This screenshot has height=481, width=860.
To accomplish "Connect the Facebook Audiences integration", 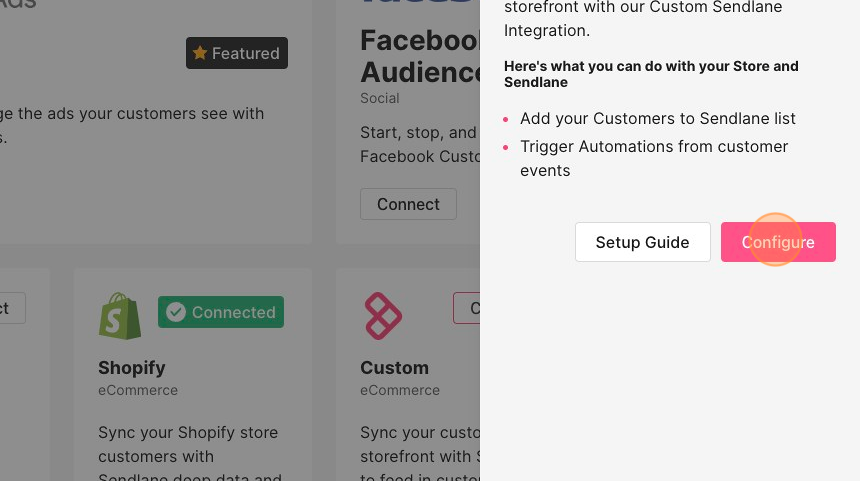I will point(408,204).
